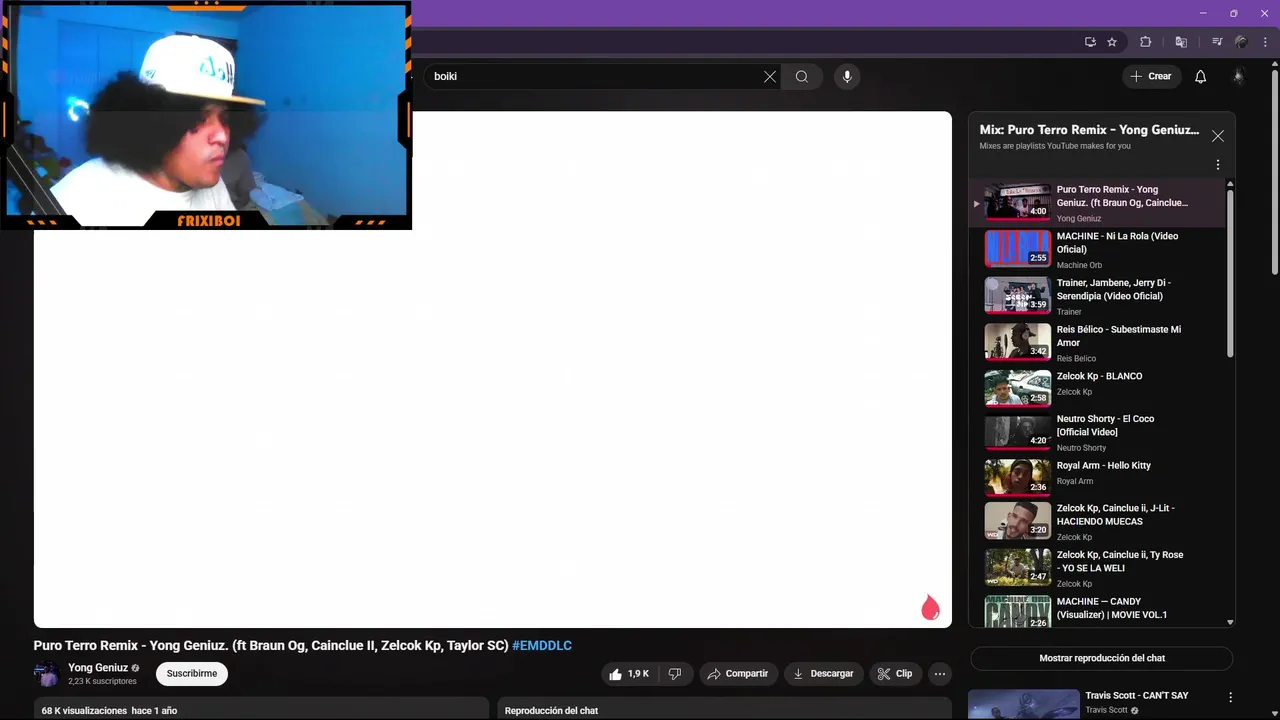Play MACHINE - Ni La Rola from playlist
This screenshot has height=720, width=1280.
[1097, 250]
